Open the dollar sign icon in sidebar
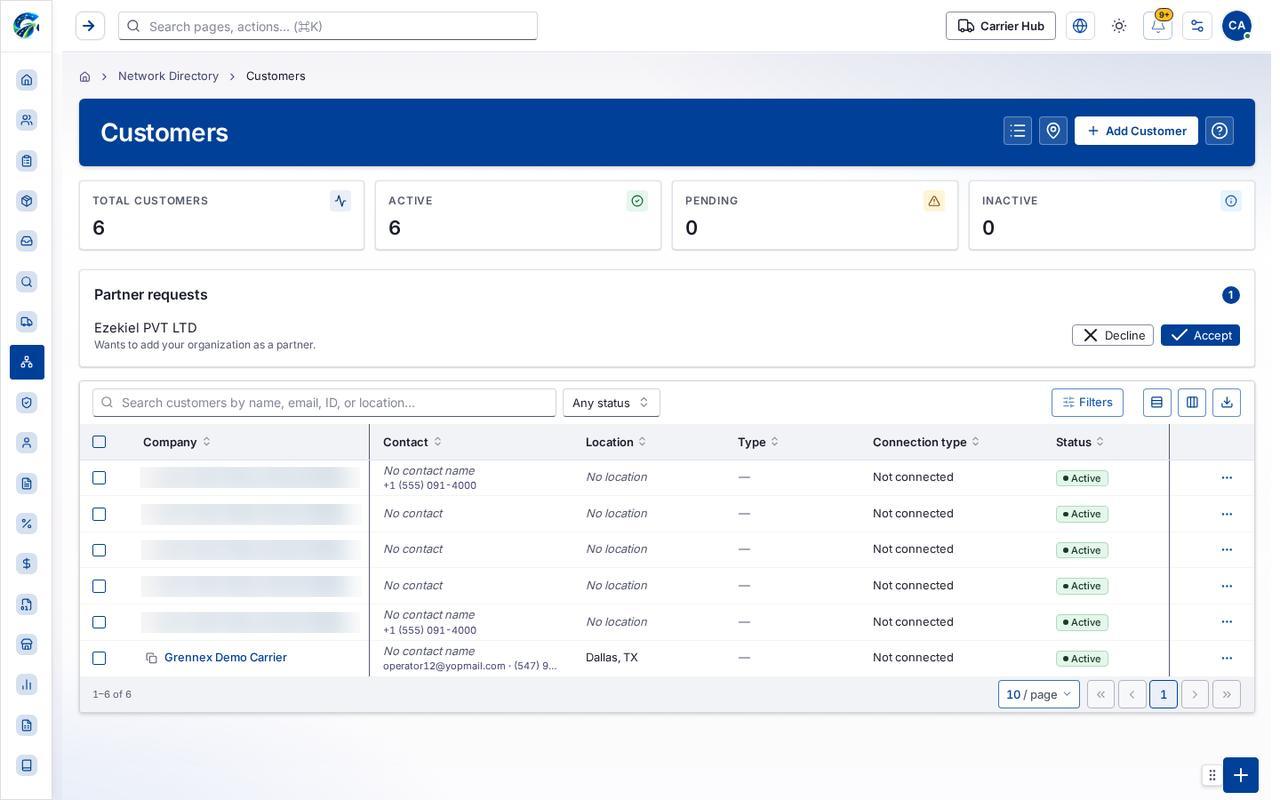This screenshot has height=800, width=1280. 27,564
